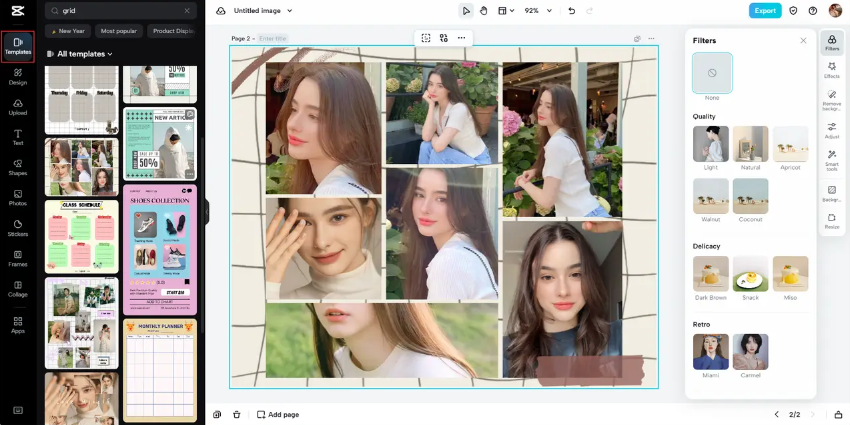Click the undo arrow in top toolbar
Viewport: 850px width, 425px height.
(x=571, y=11)
